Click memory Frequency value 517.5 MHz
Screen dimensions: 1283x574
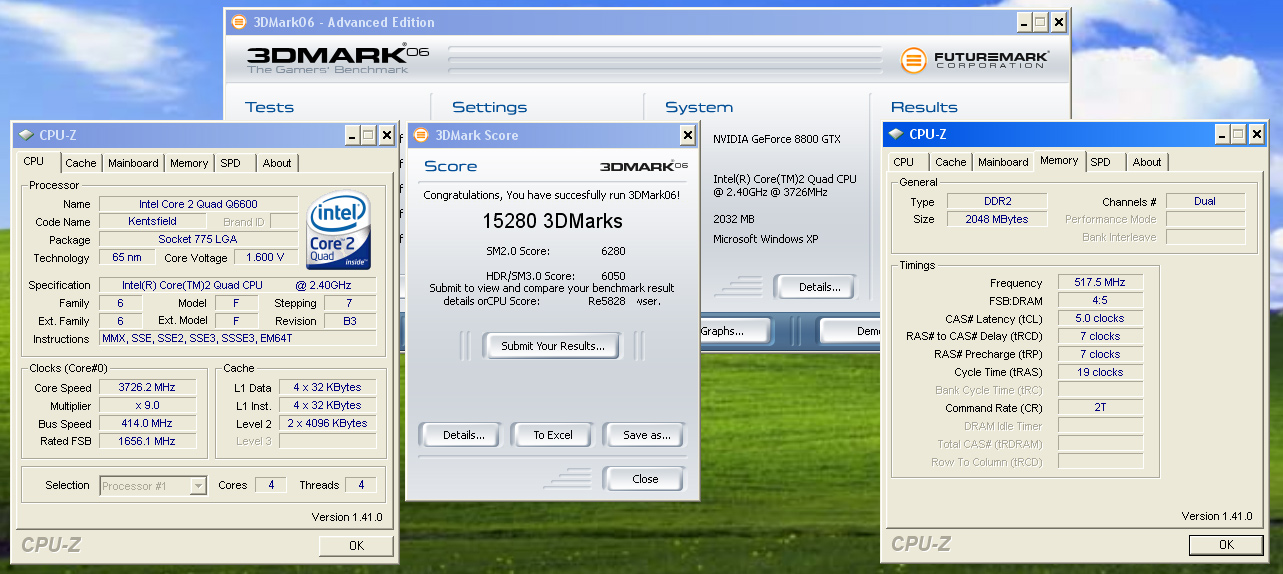point(1100,283)
